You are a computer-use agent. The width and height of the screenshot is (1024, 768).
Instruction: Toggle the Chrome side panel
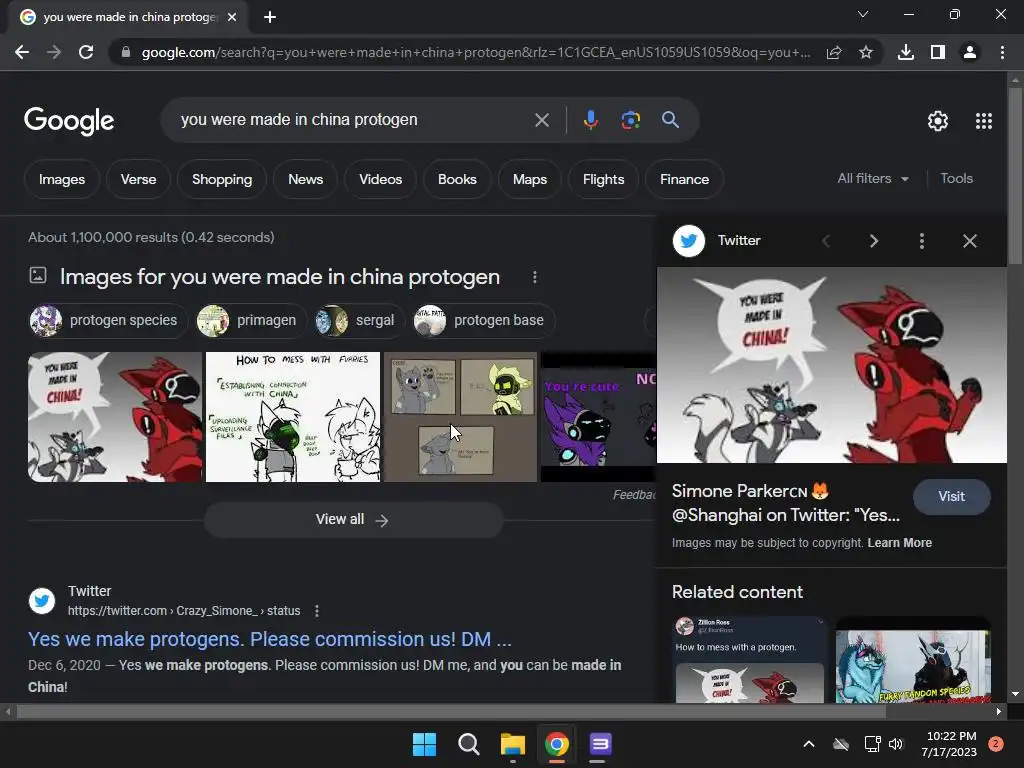pos(938,52)
